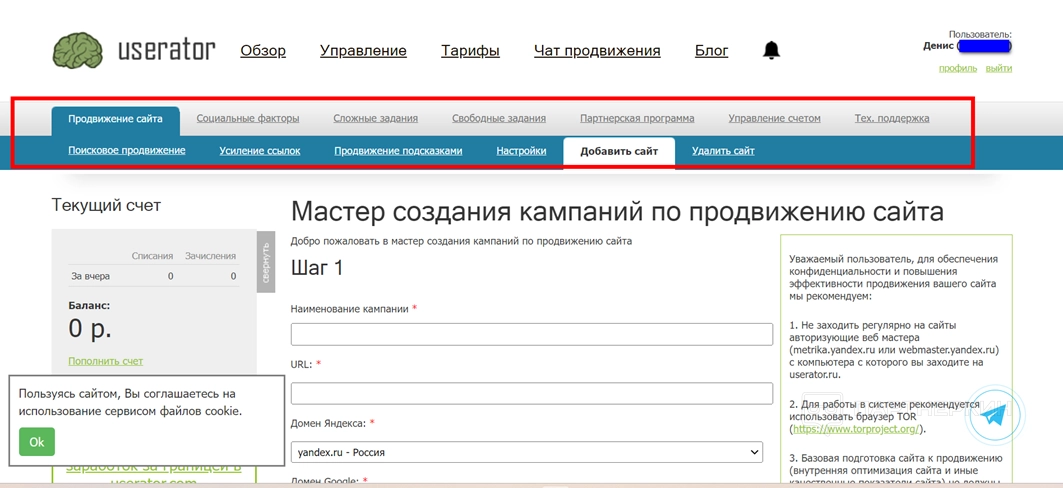Click the Баланс 0 р. amount

coord(90,329)
